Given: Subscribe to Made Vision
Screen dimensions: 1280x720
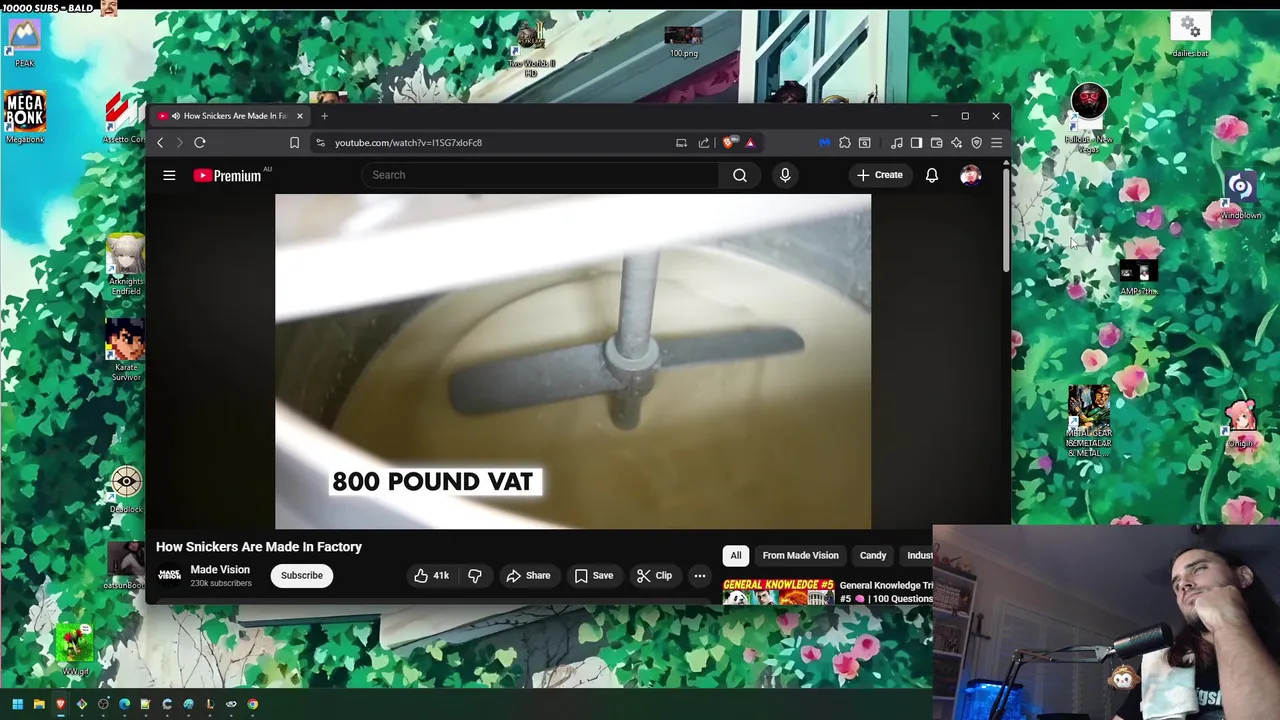Looking at the screenshot, I should pyautogui.click(x=301, y=575).
